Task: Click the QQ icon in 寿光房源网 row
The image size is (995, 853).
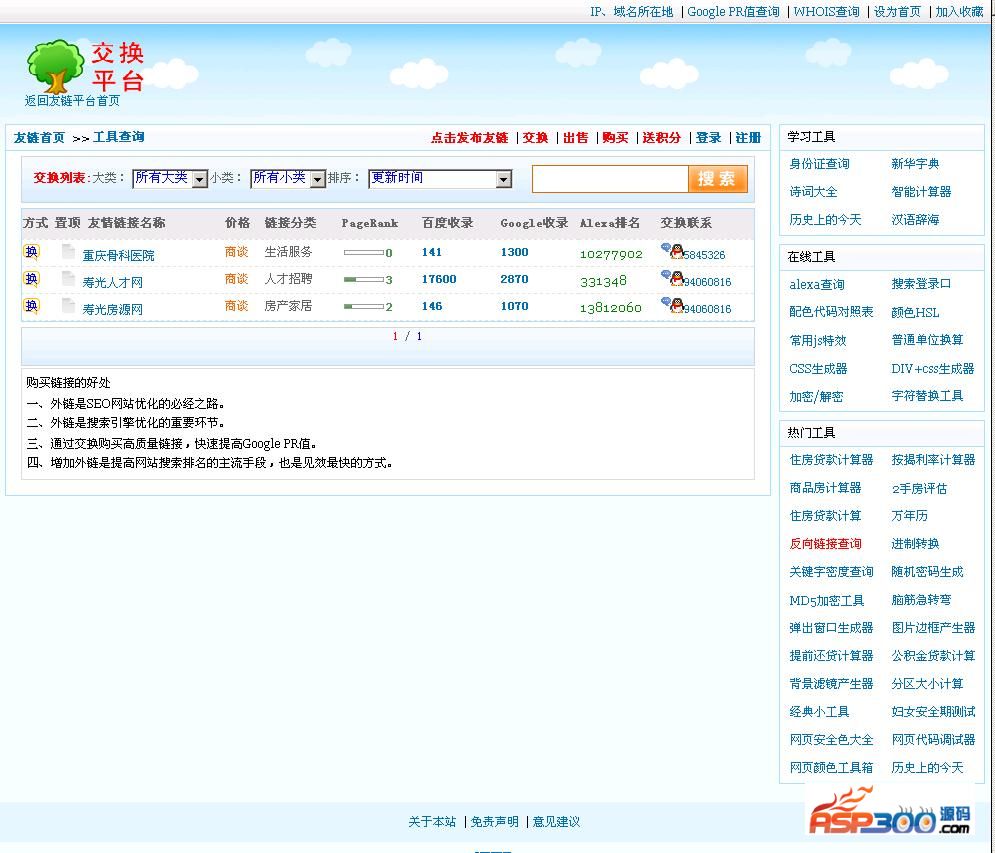Action: pos(673,305)
